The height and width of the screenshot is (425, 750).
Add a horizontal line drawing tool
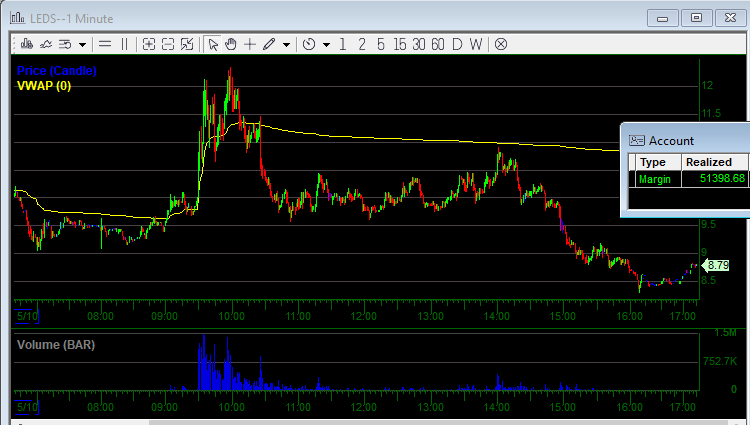(105, 44)
